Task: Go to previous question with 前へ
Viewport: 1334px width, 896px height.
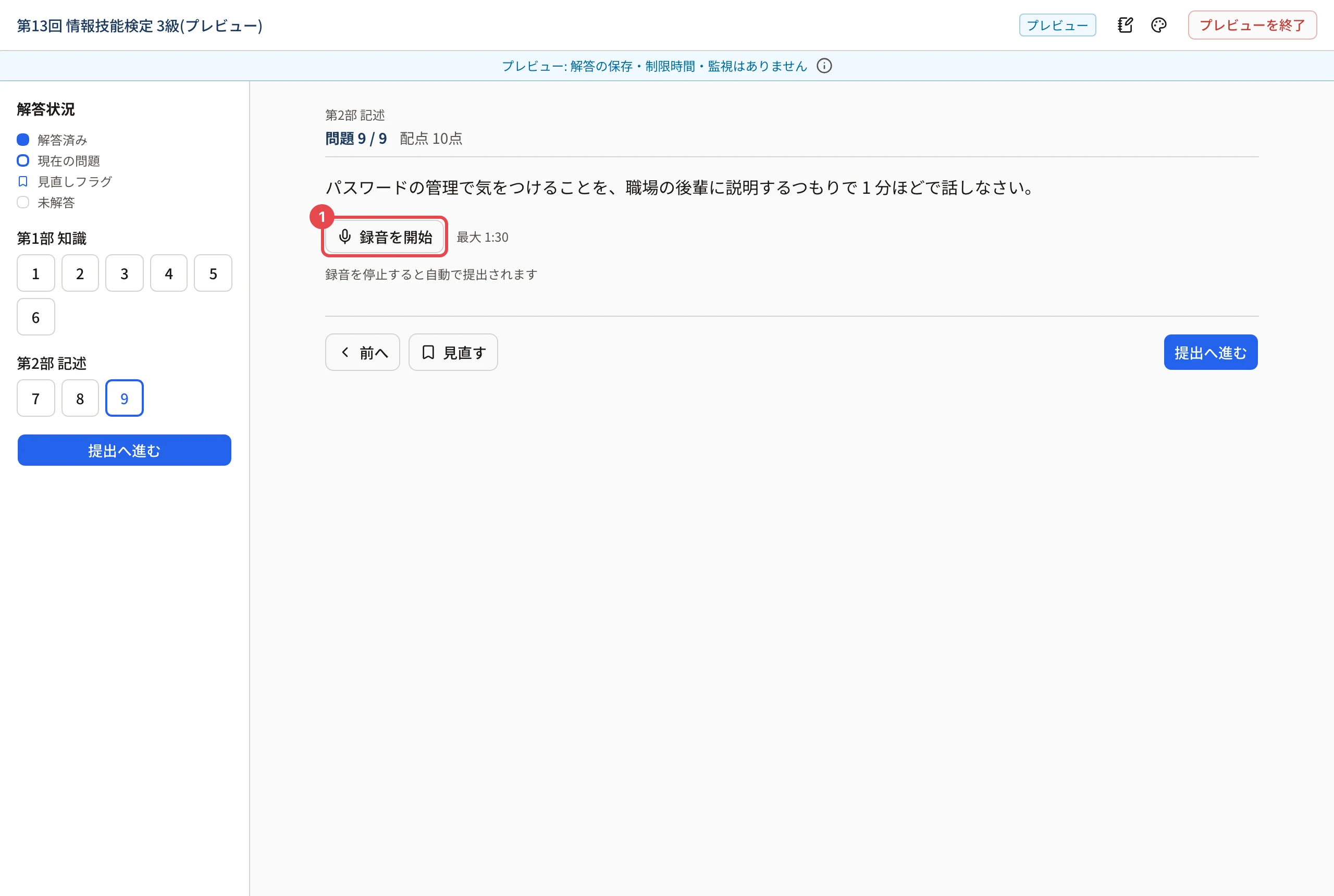Action: tap(362, 353)
